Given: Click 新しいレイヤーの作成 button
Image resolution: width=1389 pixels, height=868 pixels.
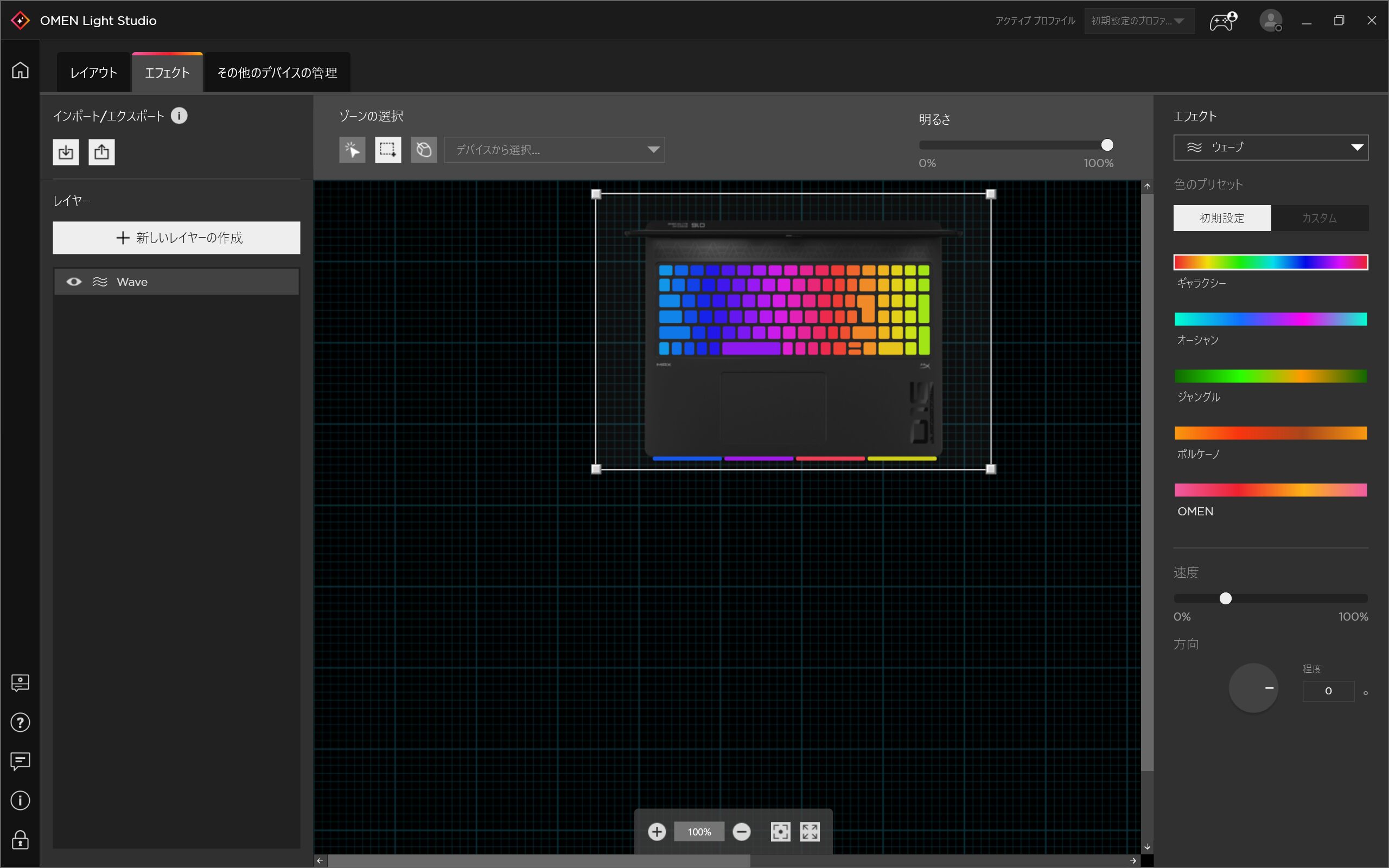Looking at the screenshot, I should tap(176, 238).
